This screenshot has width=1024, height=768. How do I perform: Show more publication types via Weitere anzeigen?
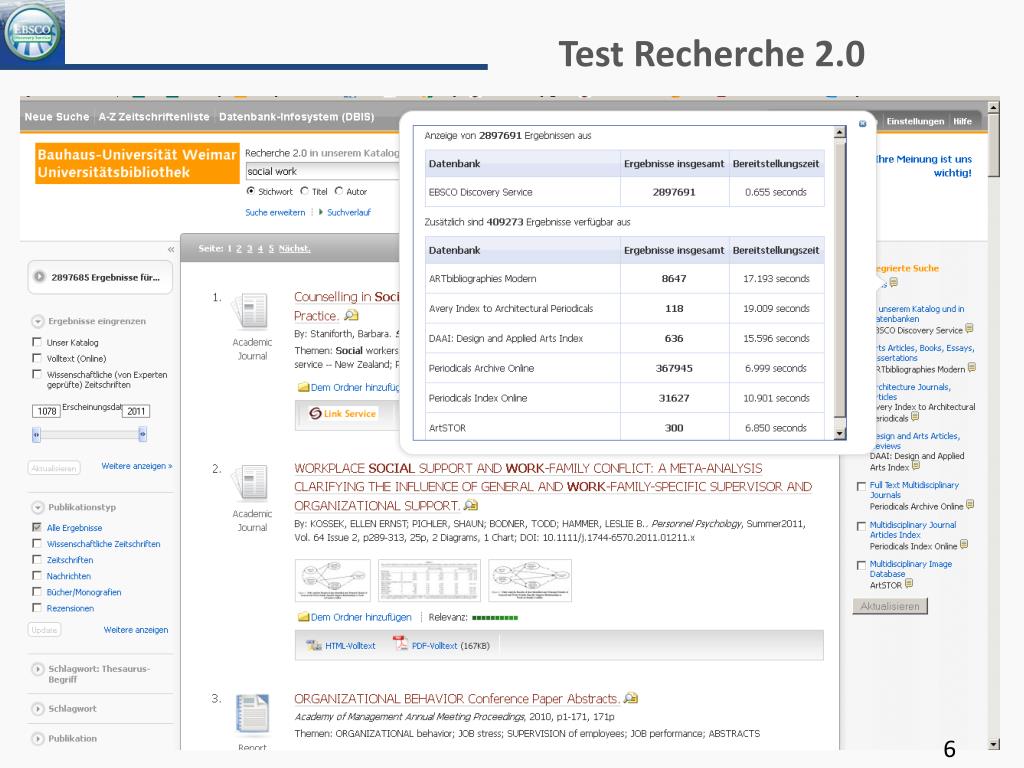pos(136,630)
